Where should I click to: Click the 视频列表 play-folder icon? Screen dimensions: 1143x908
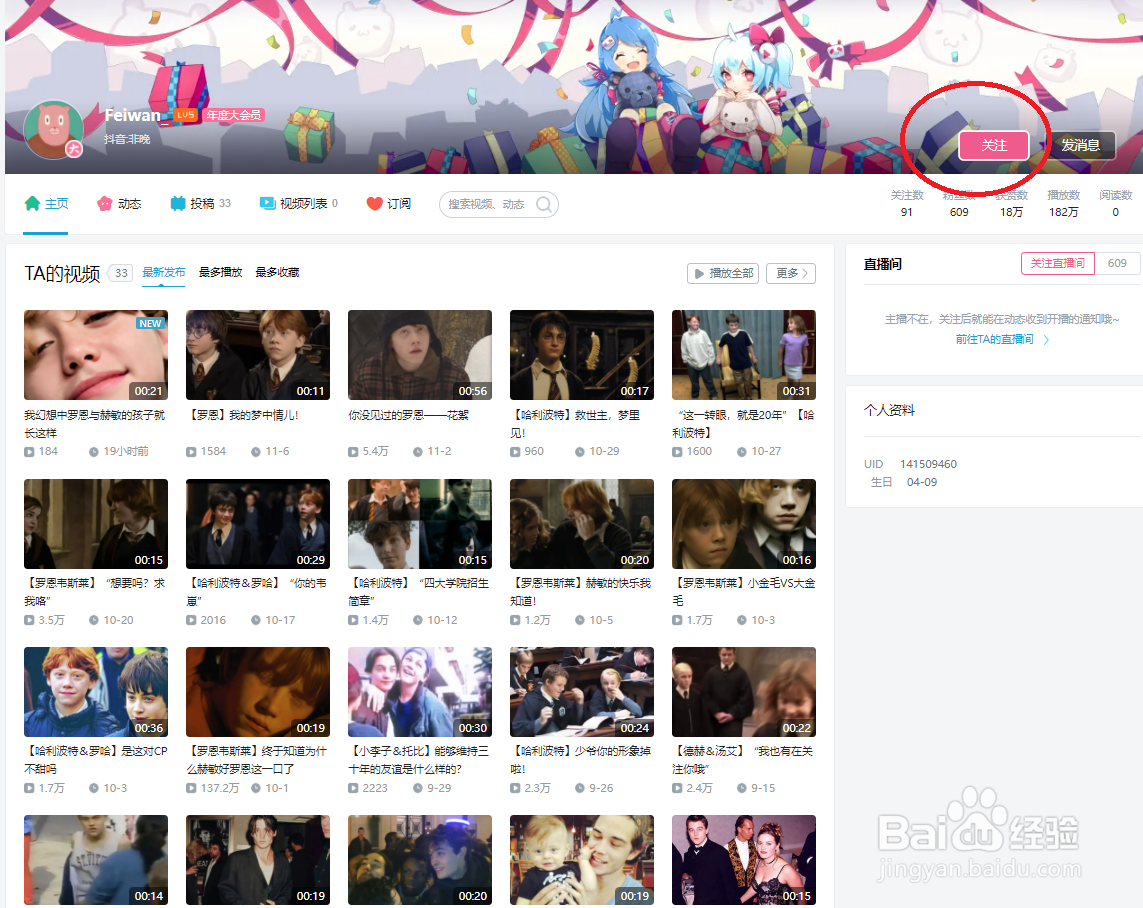click(x=268, y=203)
